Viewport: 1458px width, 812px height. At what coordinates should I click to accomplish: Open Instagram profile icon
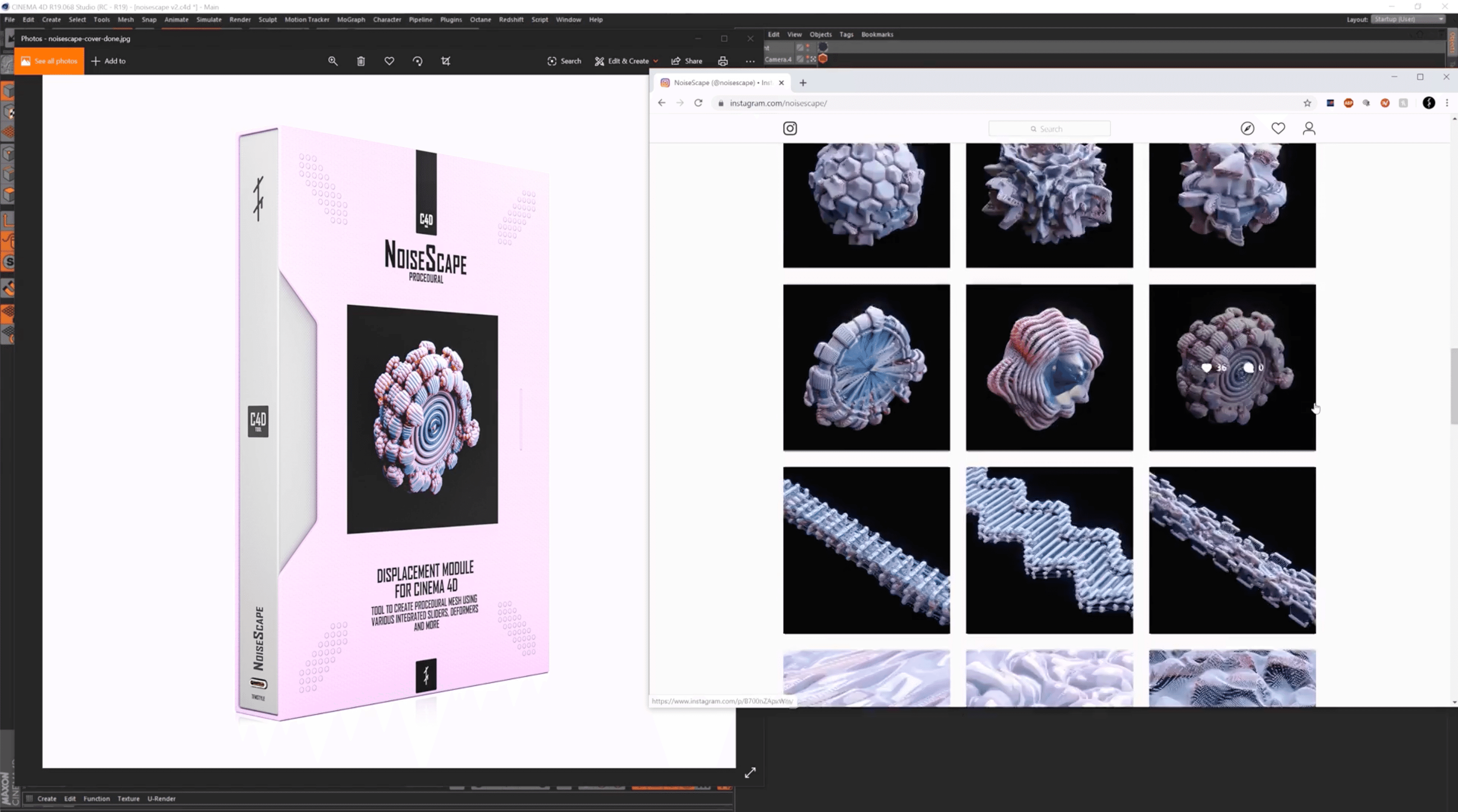pyautogui.click(x=1309, y=128)
